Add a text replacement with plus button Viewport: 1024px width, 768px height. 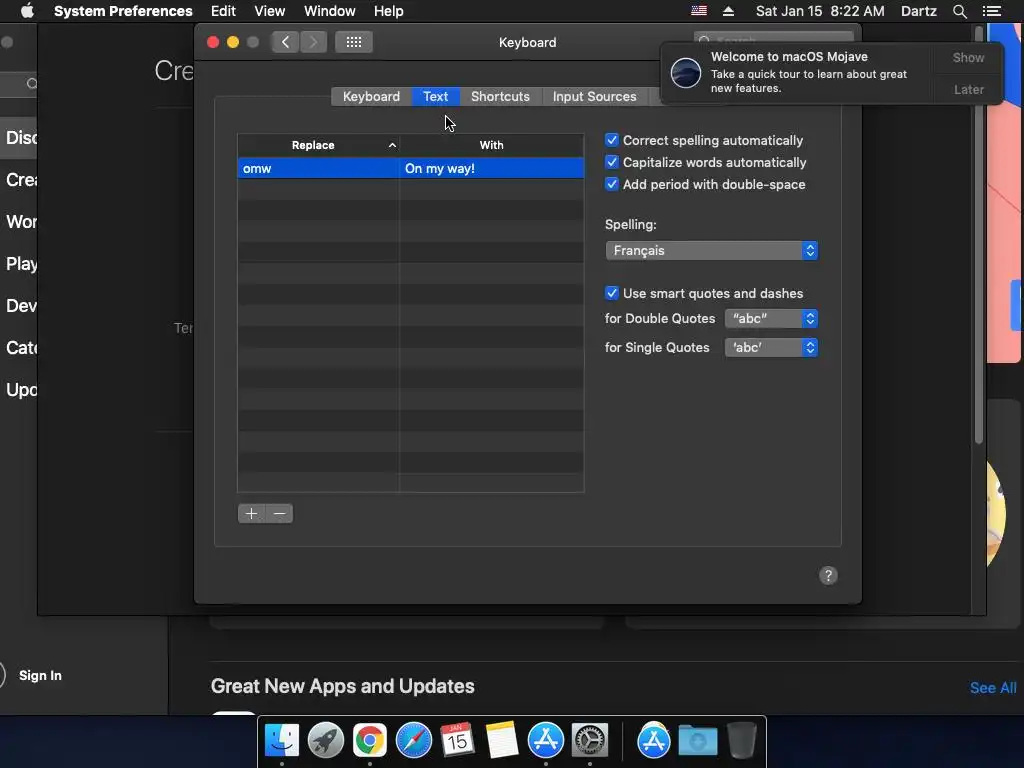pos(251,513)
